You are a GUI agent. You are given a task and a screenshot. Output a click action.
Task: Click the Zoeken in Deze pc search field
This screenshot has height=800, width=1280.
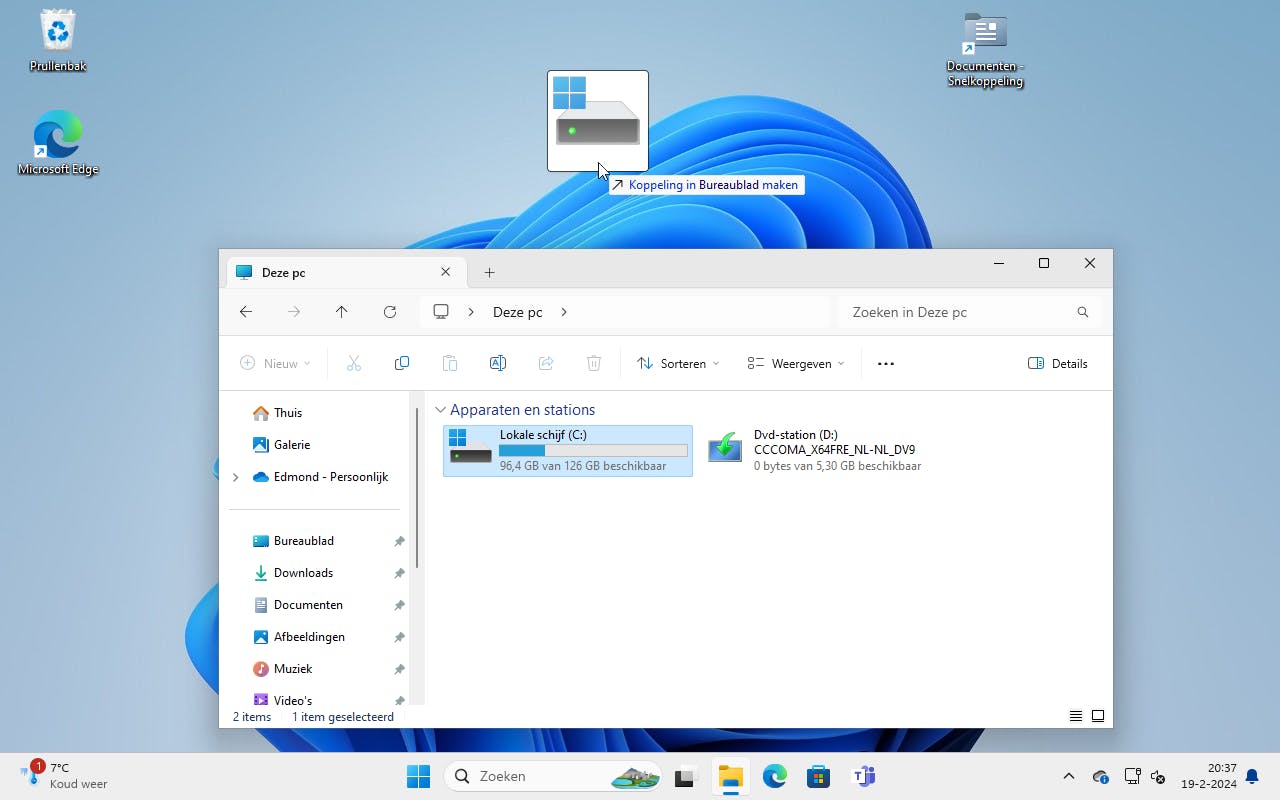click(960, 312)
